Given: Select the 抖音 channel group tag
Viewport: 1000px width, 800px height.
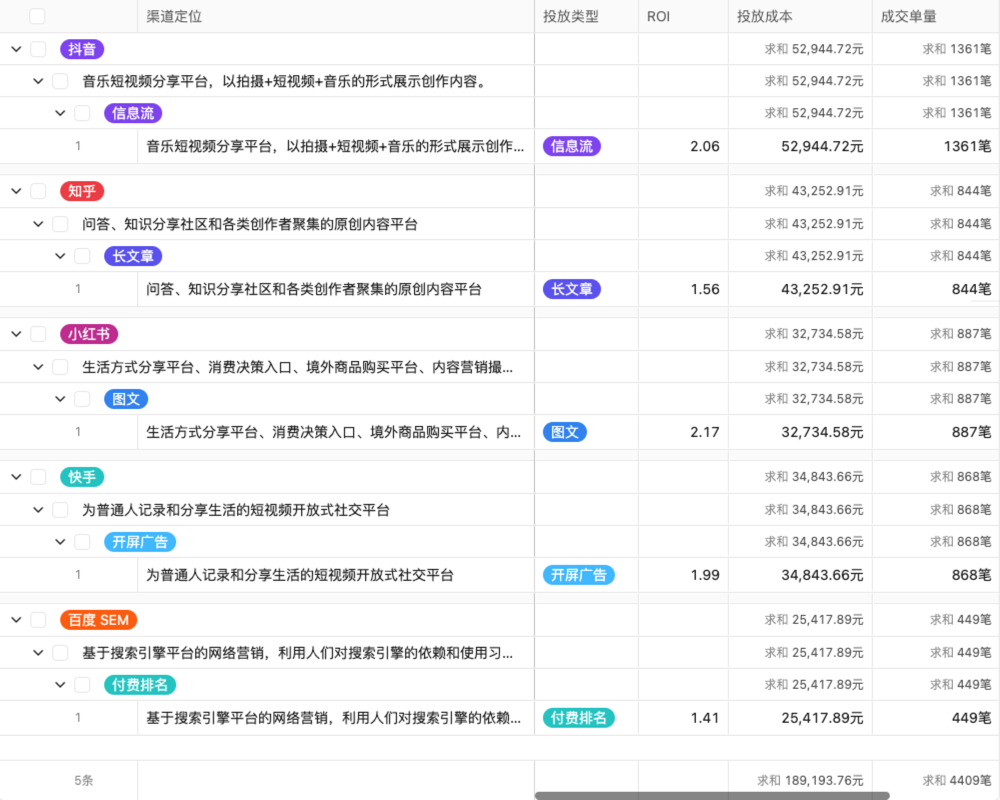Looking at the screenshot, I should [81, 48].
